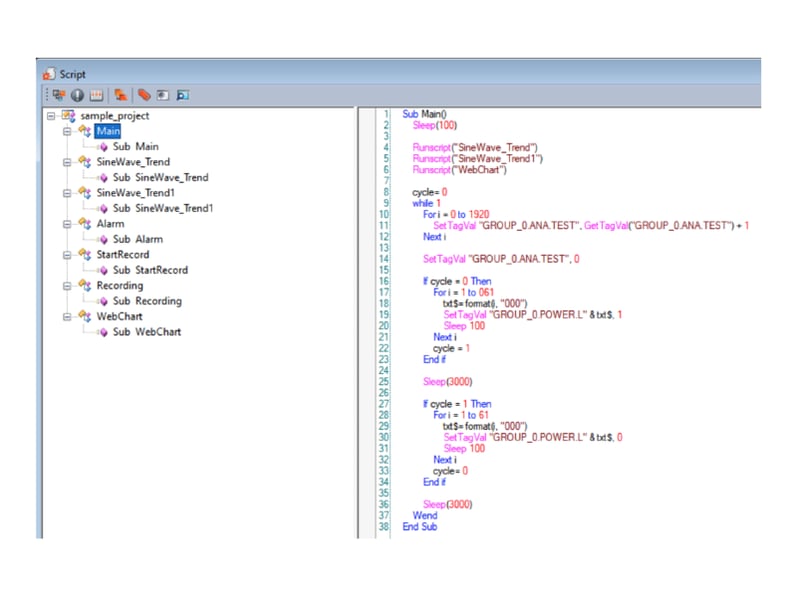The width and height of the screenshot is (797, 597).
Task: Select the Alarm script in tree
Action: coord(110,224)
